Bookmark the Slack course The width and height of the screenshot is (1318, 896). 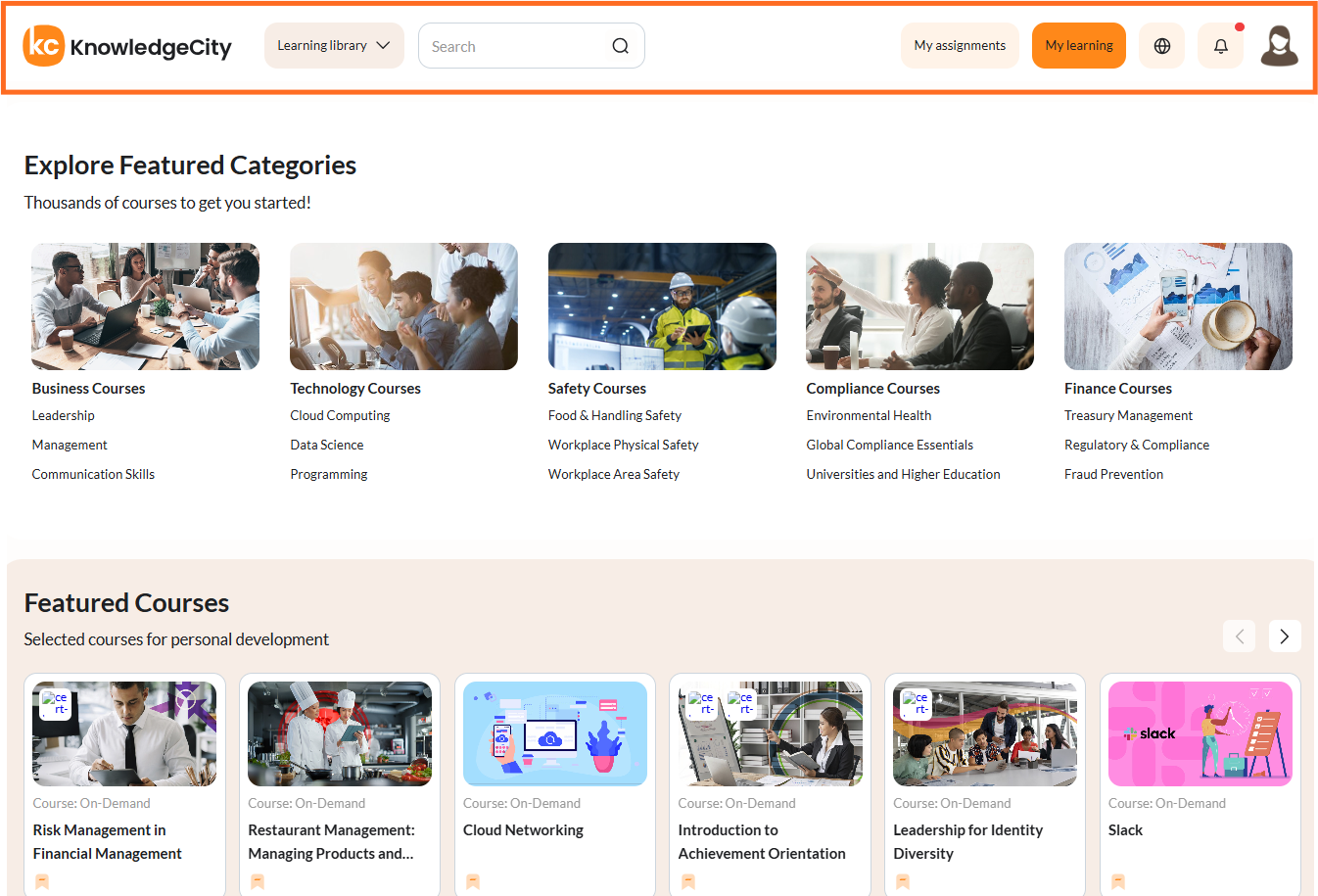1118,881
